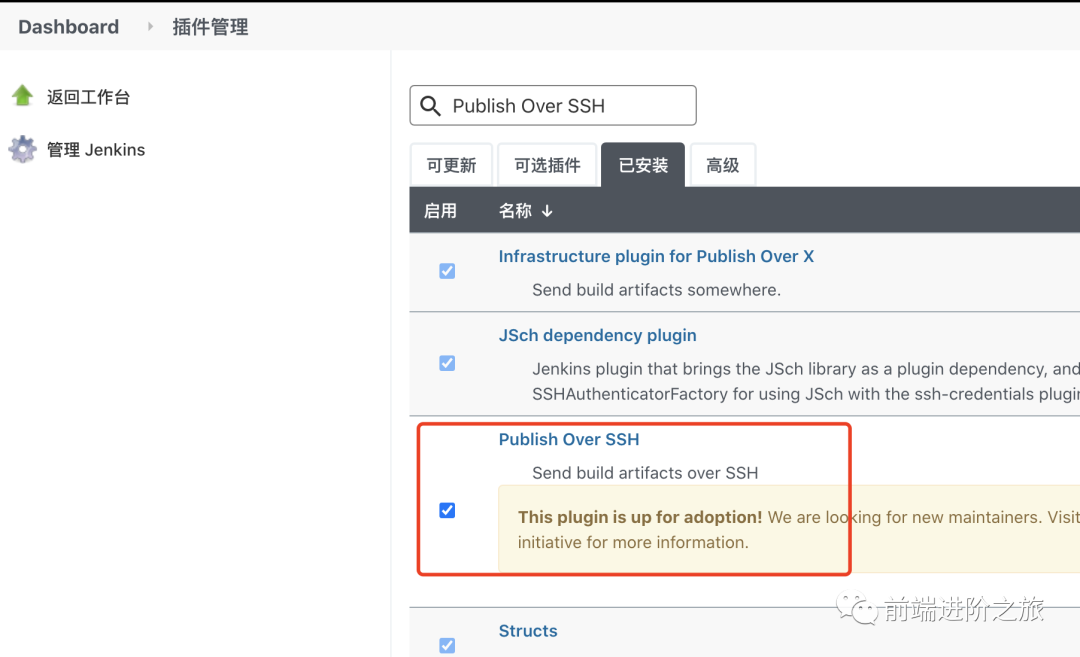1080x657 pixels.
Task: Open Infrastructure plugin for Publish Over X
Action: pos(656,256)
